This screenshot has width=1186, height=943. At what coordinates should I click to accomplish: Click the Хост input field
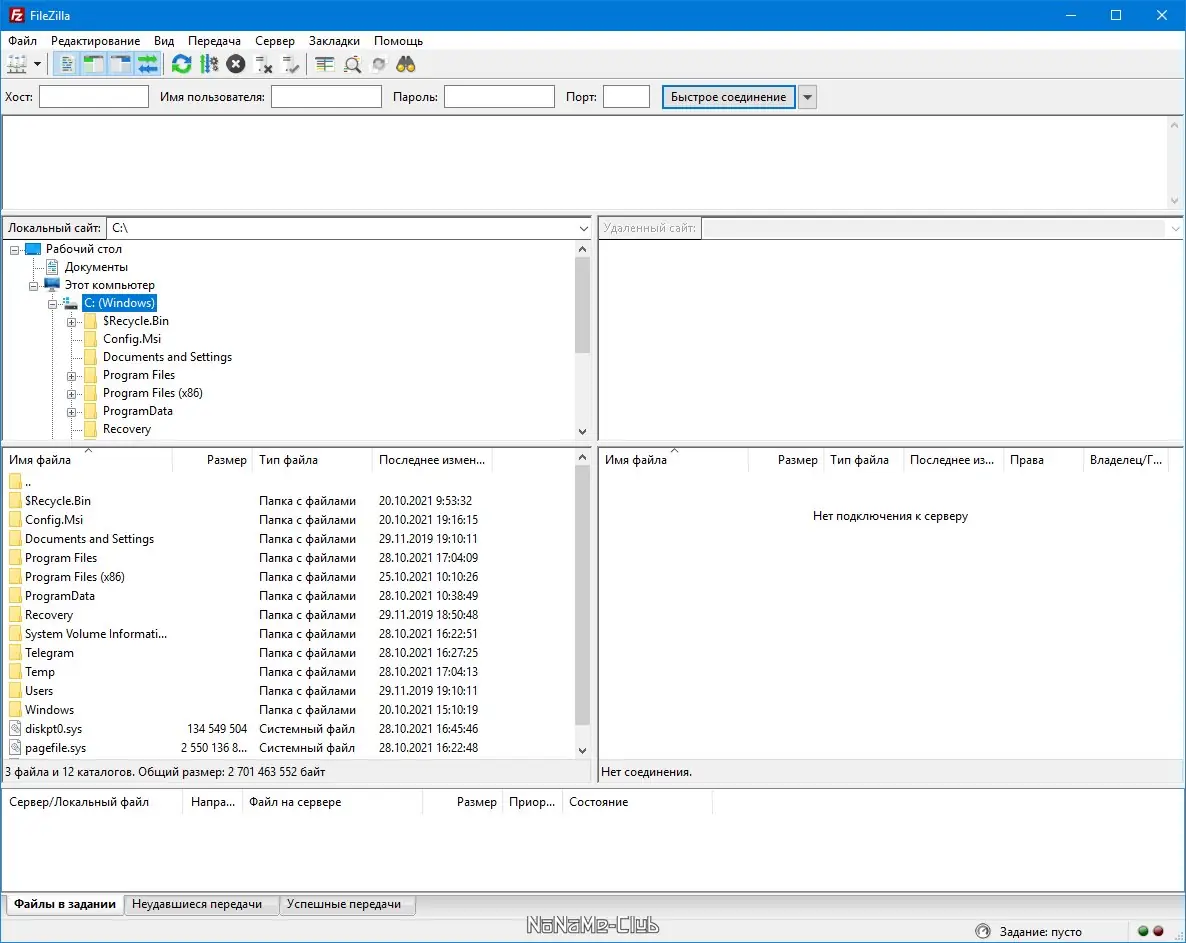tap(94, 97)
